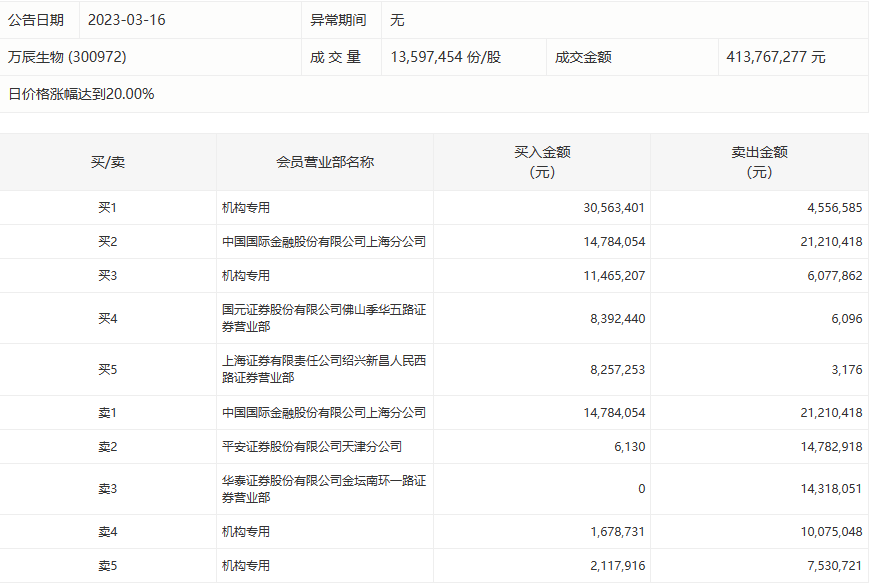The image size is (869, 586).
Task: Click the turnover amount 413,767,277 元
Action: pyautogui.click(x=776, y=57)
